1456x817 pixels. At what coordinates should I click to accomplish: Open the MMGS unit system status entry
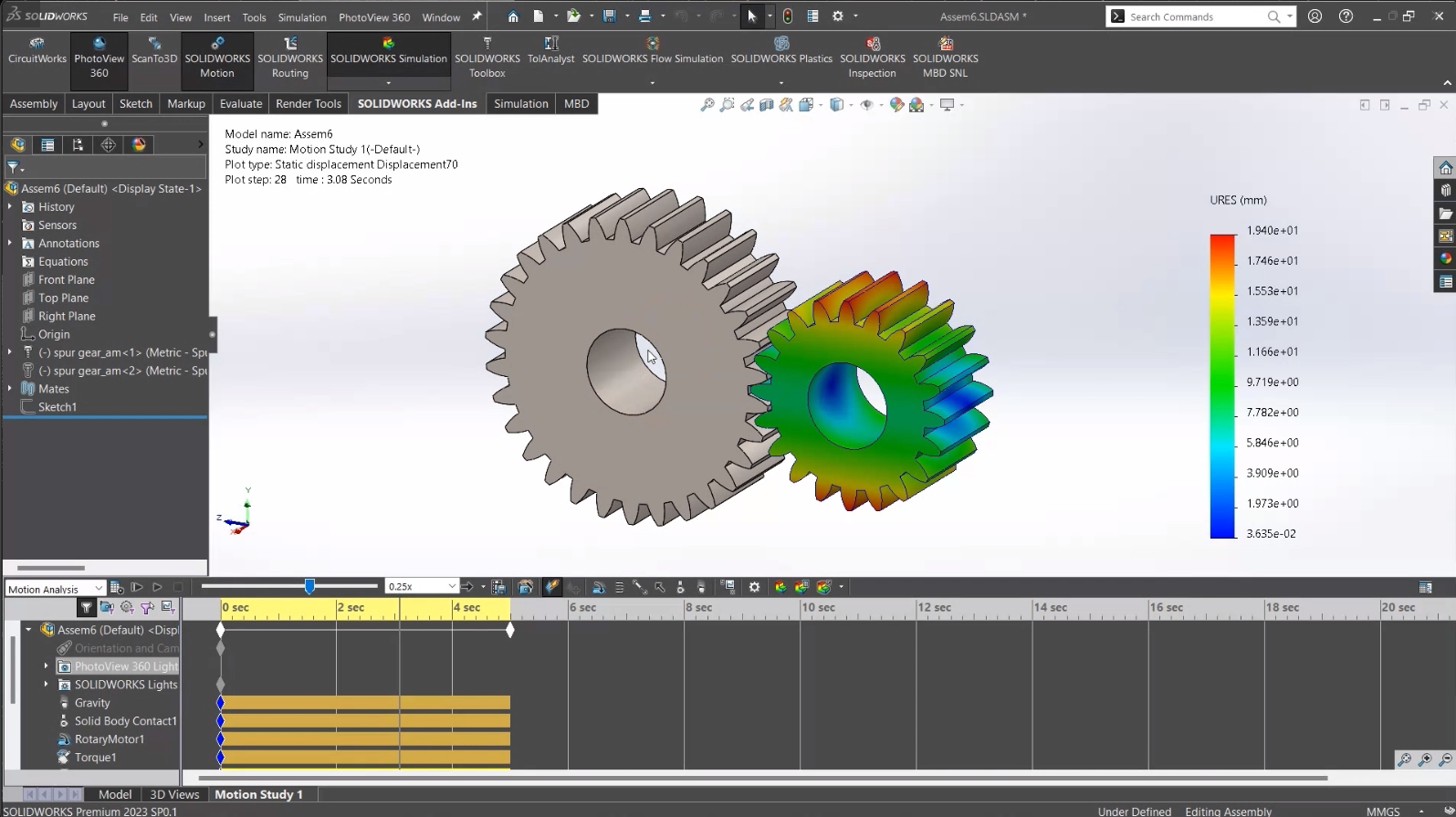[1383, 811]
